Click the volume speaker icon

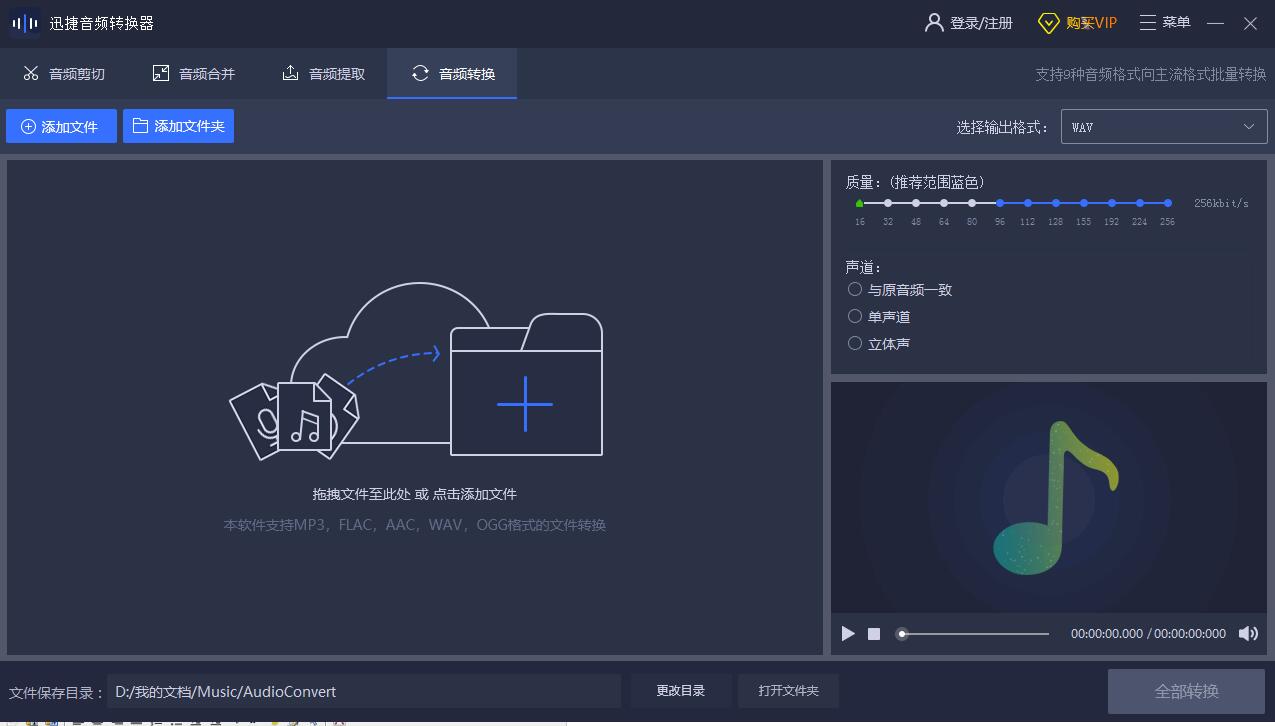point(1248,633)
